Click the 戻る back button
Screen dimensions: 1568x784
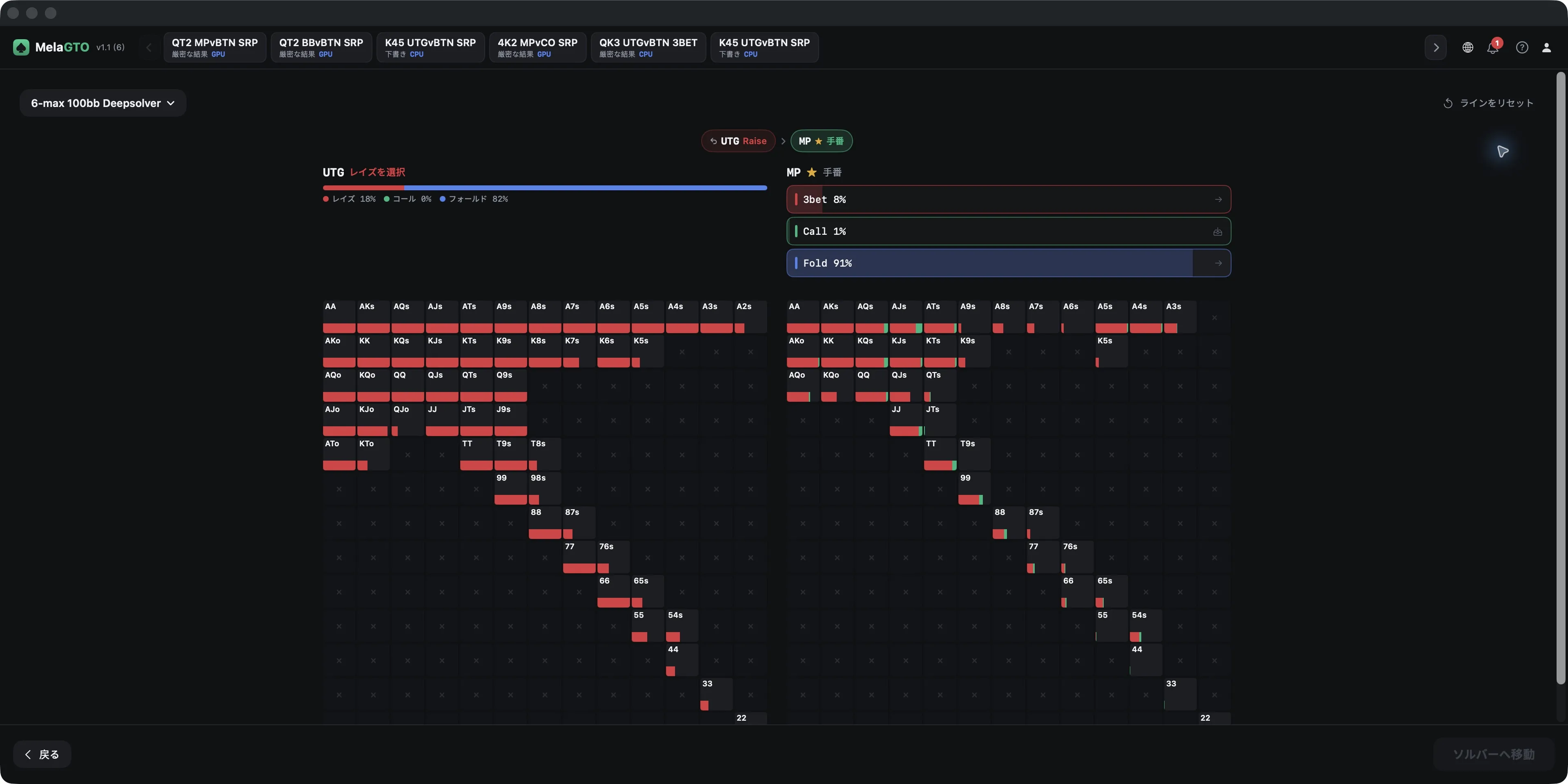42,754
